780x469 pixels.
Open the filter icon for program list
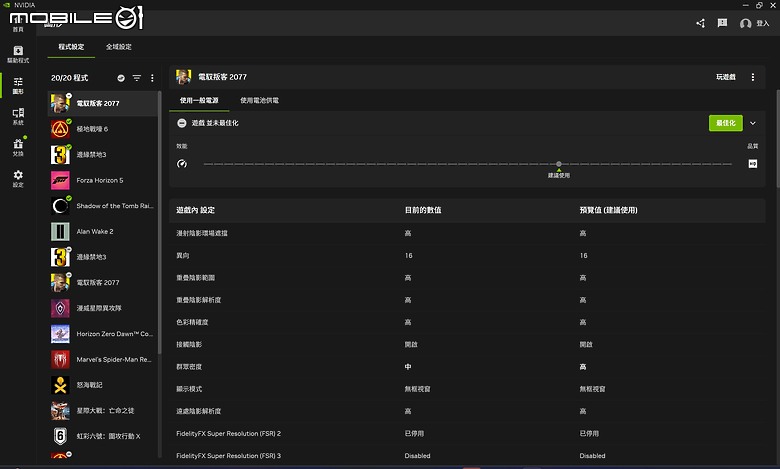click(137, 78)
